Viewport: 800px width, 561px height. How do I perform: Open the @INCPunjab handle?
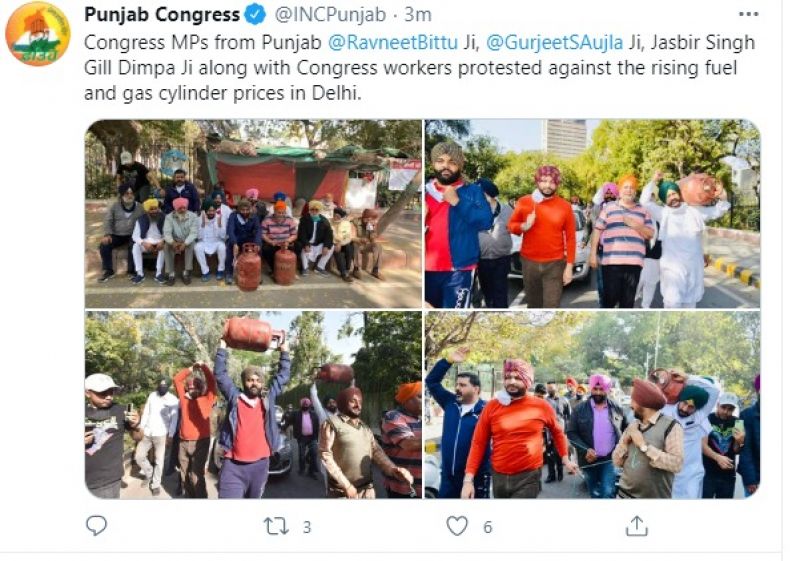tap(331, 15)
